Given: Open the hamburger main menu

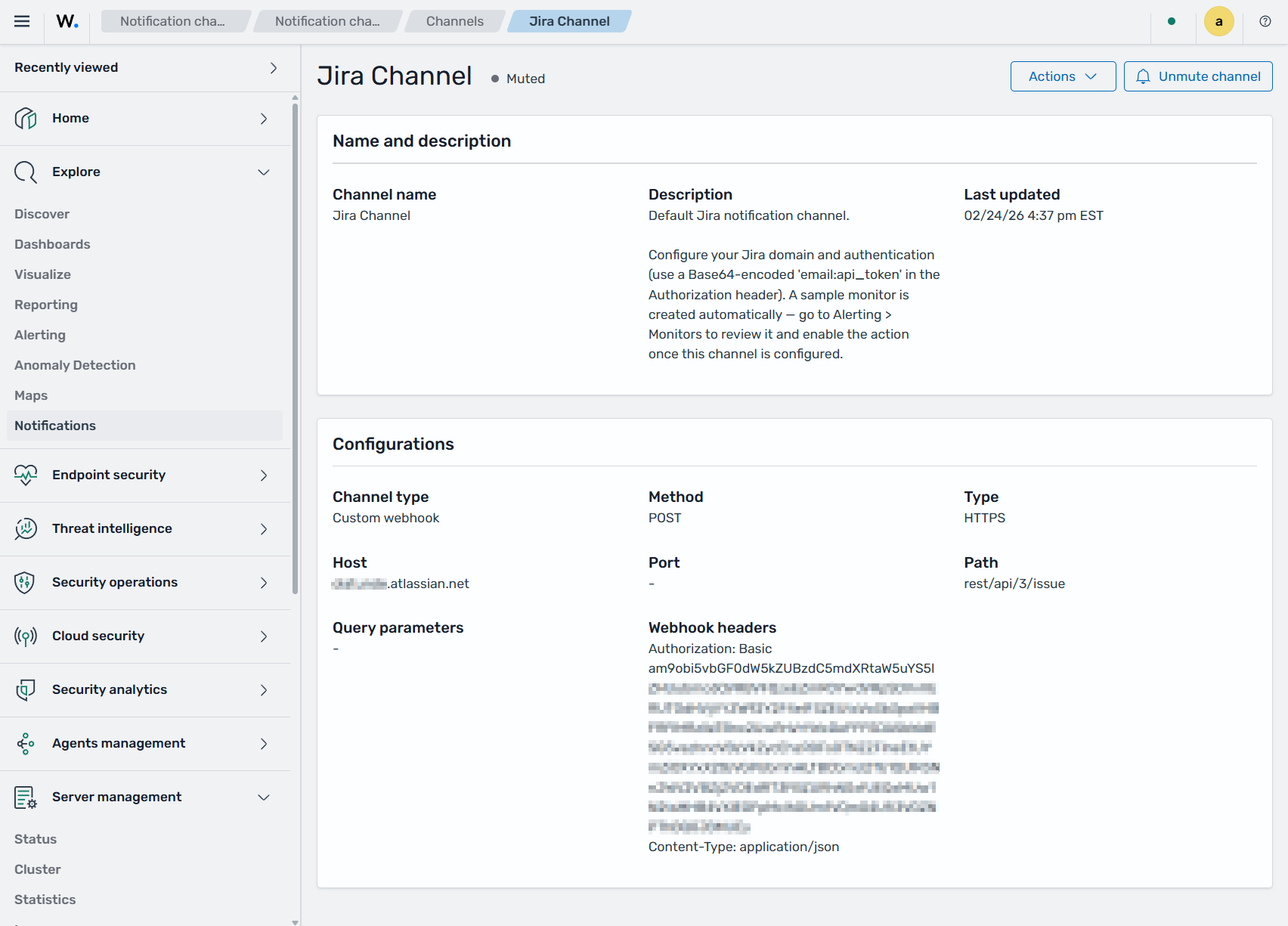Looking at the screenshot, I should point(22,21).
